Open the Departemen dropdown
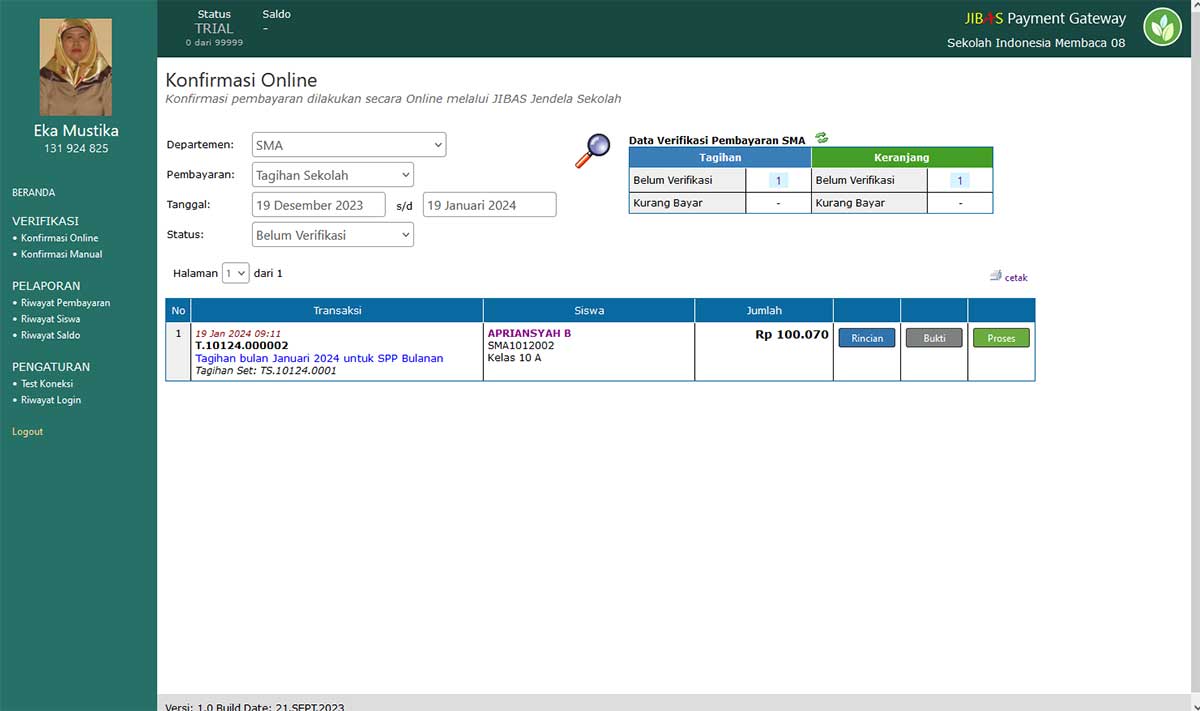1200x711 pixels. tap(349, 145)
